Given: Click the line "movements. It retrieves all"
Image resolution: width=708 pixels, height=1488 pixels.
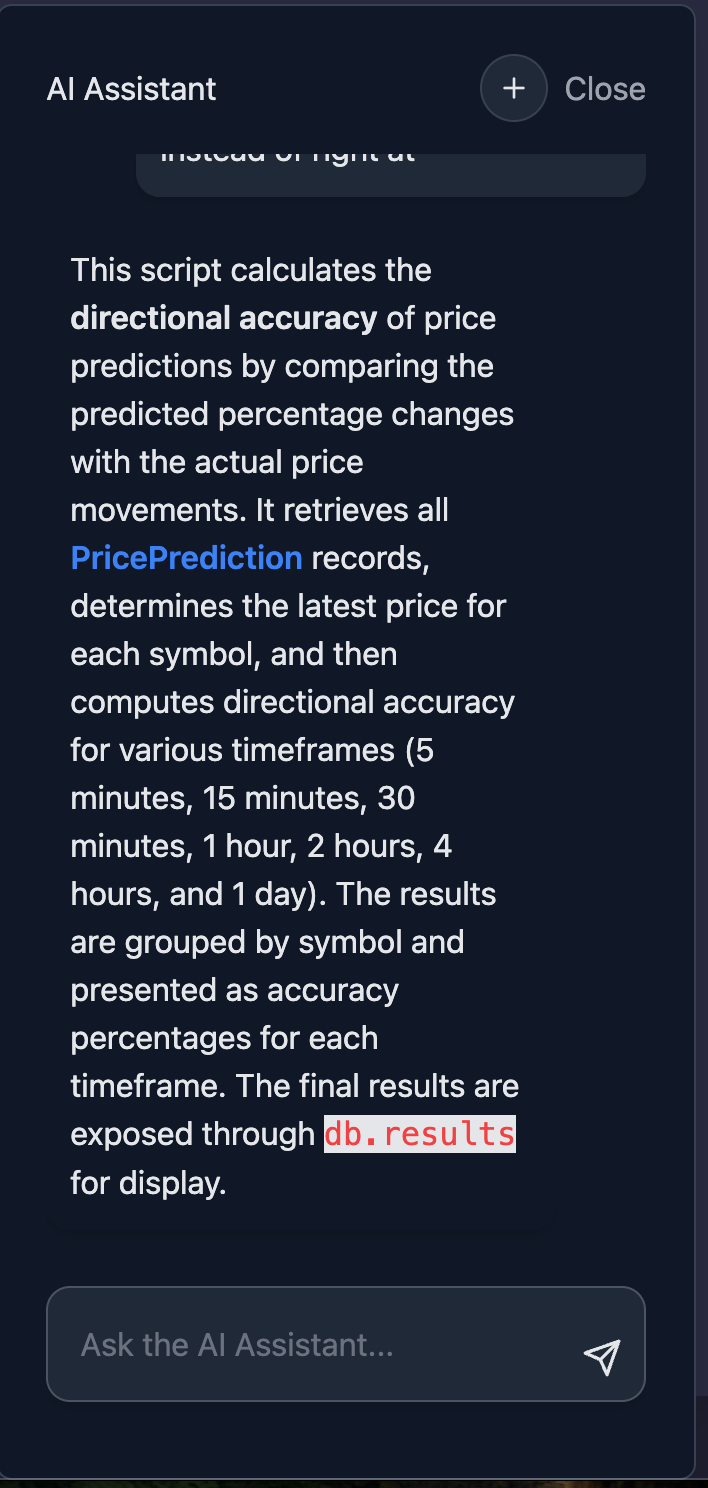Looking at the screenshot, I should pos(259,510).
